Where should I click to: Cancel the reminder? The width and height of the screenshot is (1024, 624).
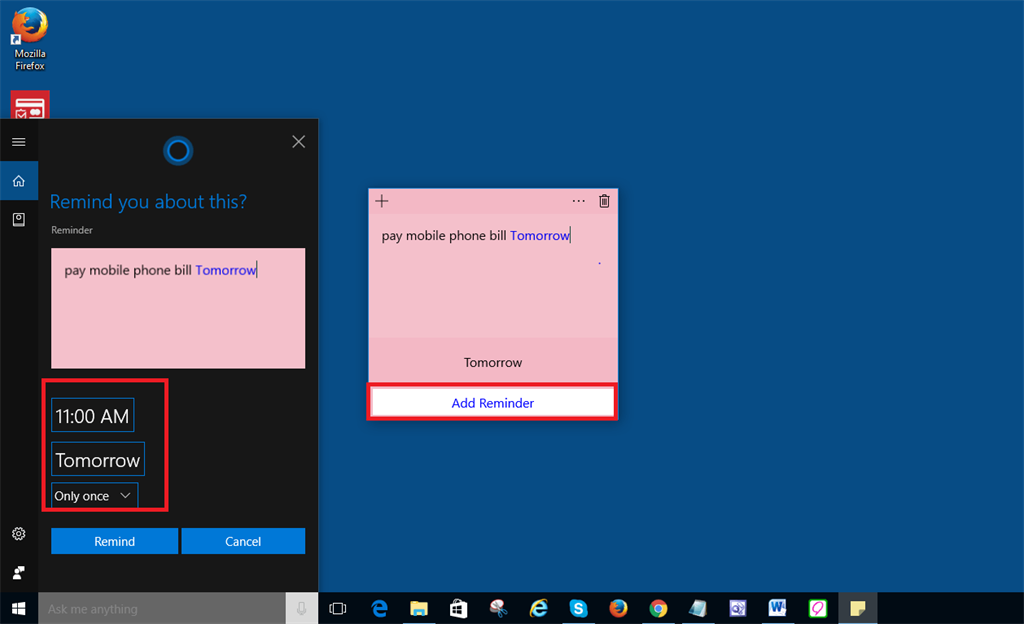coord(243,541)
